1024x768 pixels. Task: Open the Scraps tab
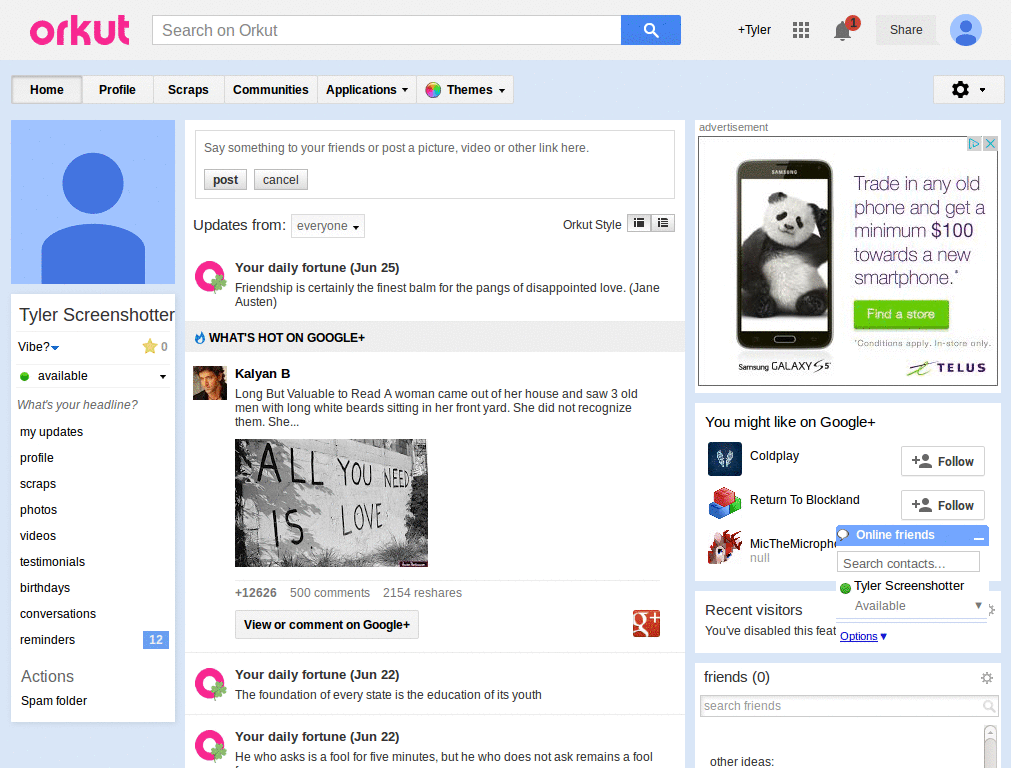point(188,90)
